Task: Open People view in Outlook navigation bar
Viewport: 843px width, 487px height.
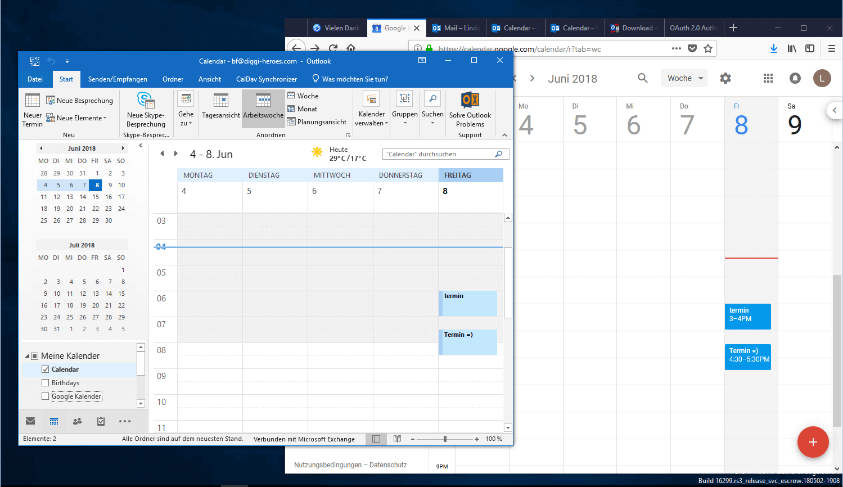Action: pos(77,421)
